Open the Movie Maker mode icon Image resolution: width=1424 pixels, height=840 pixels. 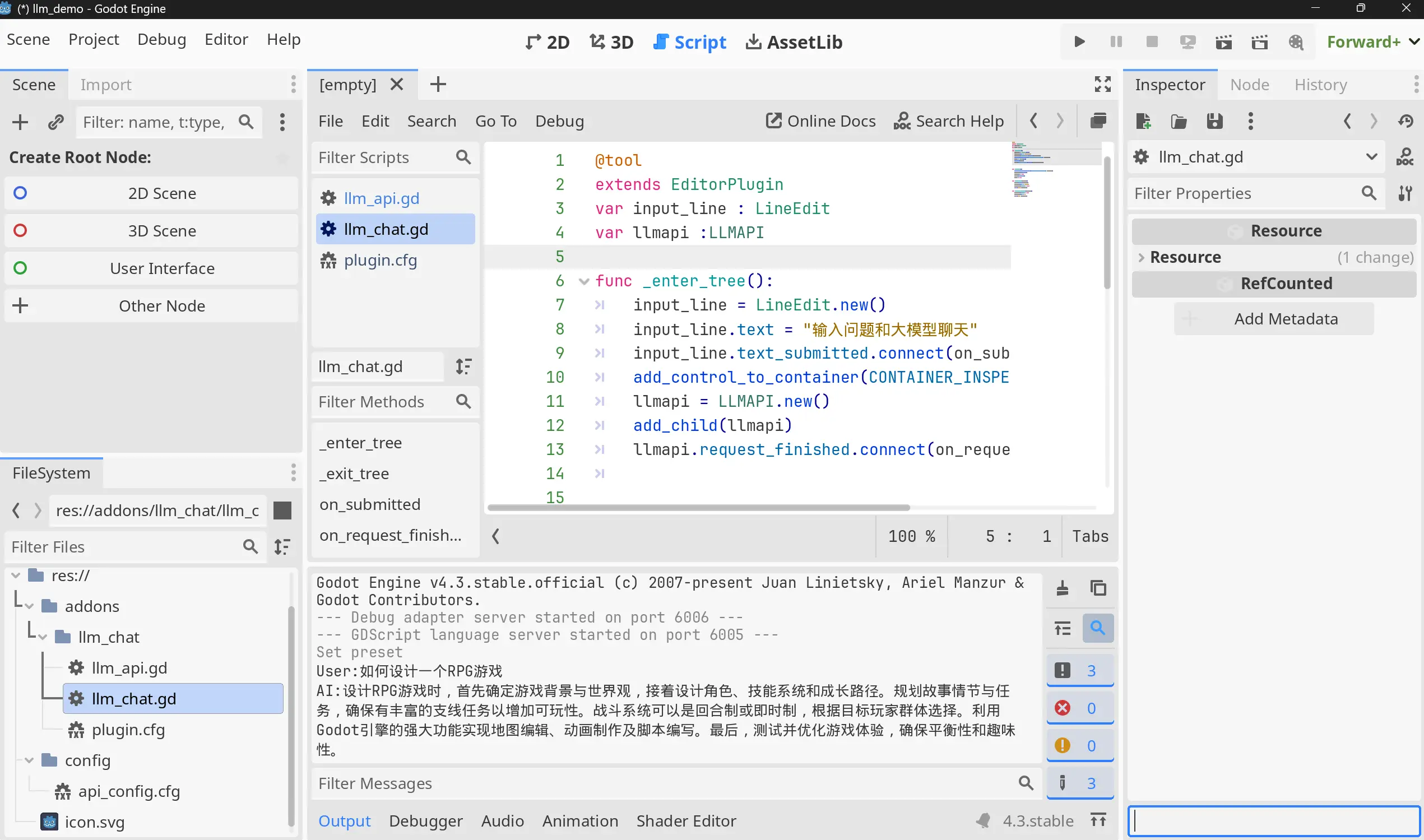(1296, 42)
